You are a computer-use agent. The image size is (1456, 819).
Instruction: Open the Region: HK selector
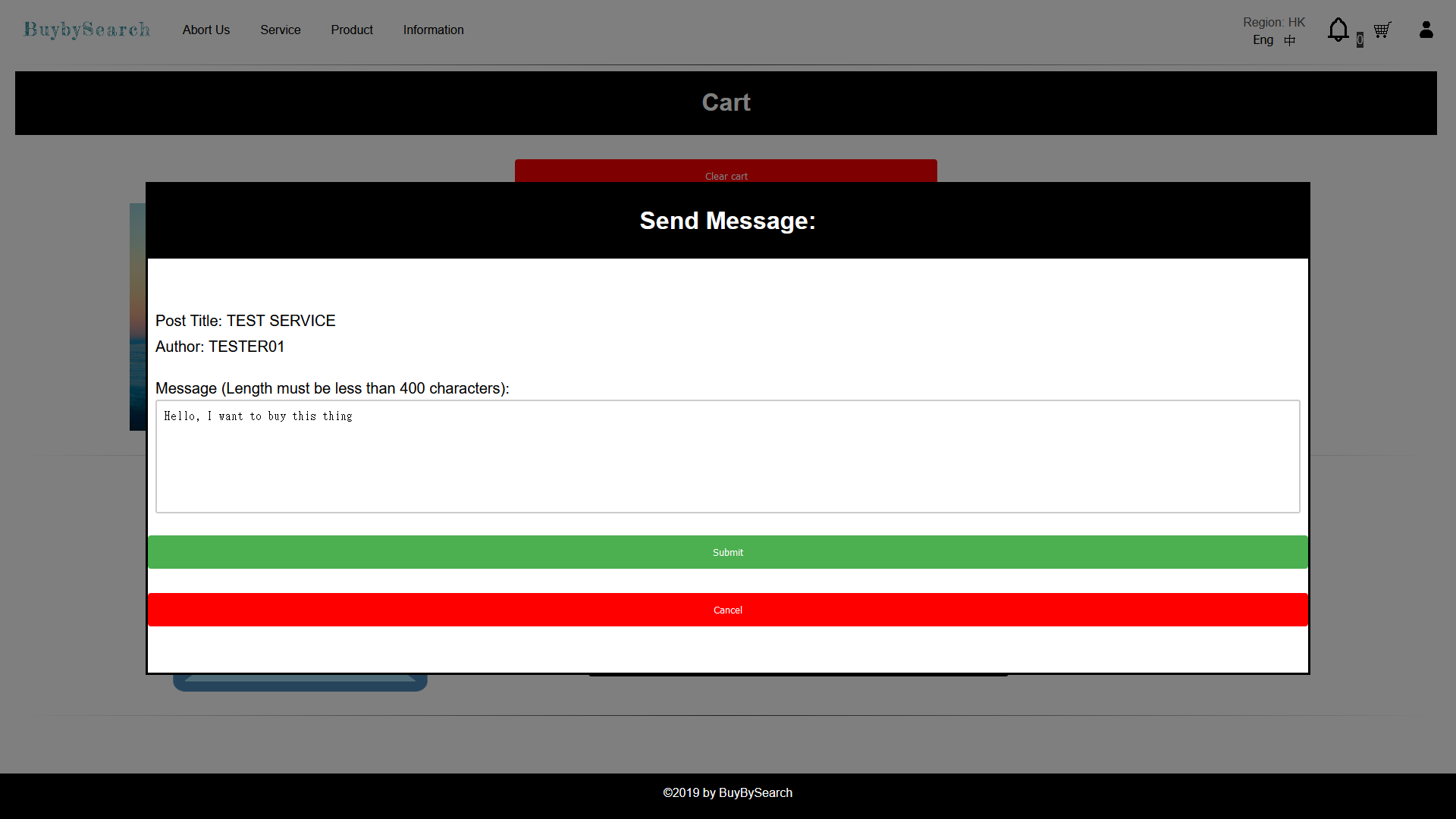point(1273,22)
